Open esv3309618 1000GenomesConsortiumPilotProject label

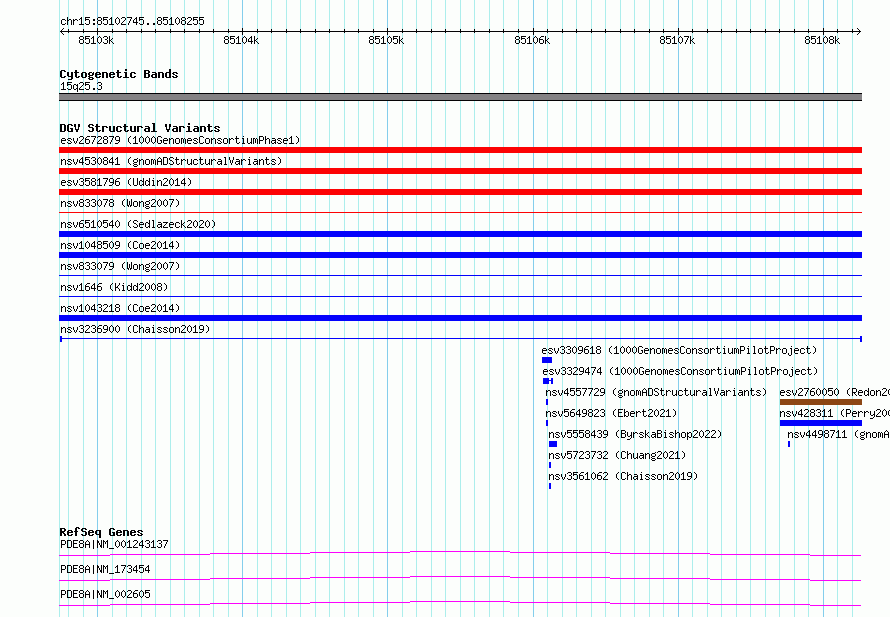tap(679, 350)
